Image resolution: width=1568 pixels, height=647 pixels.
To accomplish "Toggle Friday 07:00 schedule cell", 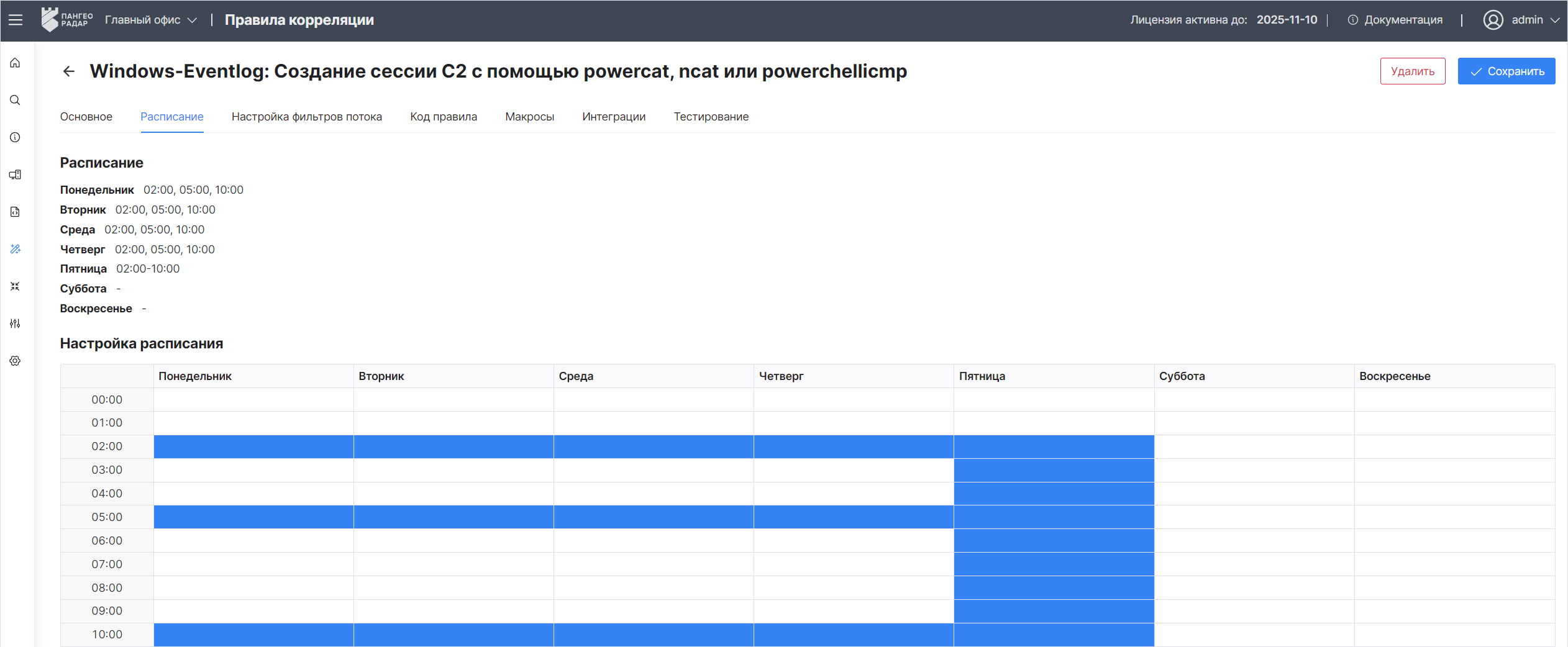I will click(x=1054, y=564).
